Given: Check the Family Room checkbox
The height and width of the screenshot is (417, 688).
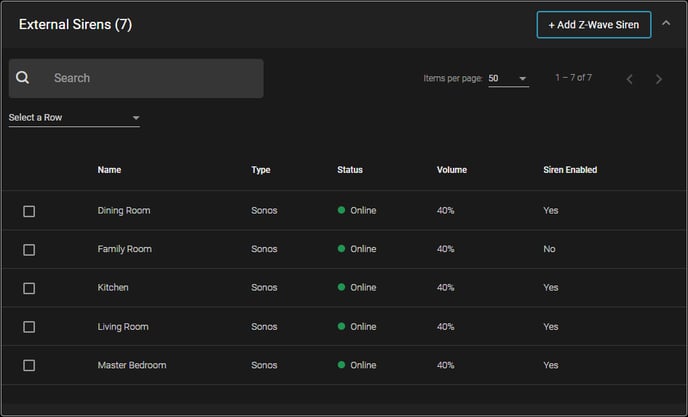Looking at the screenshot, I should (29, 250).
